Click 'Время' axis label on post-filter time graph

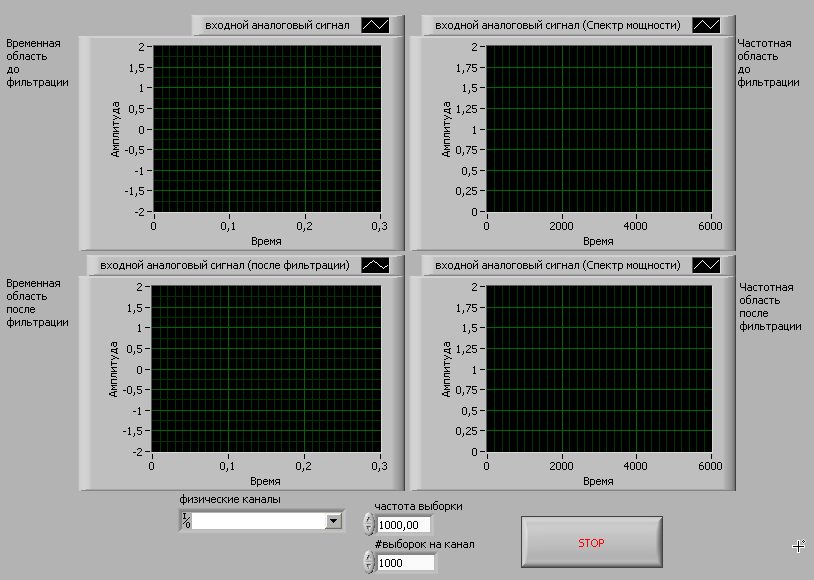click(265, 481)
